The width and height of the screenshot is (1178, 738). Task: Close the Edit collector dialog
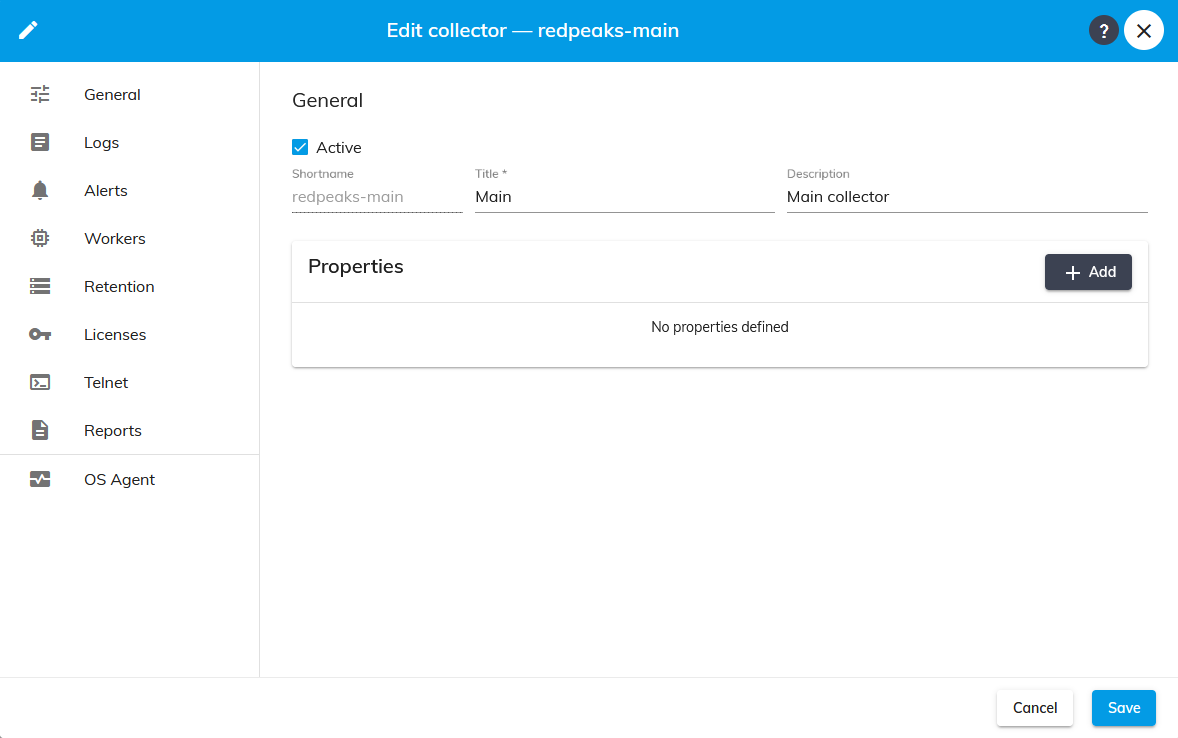click(1143, 31)
